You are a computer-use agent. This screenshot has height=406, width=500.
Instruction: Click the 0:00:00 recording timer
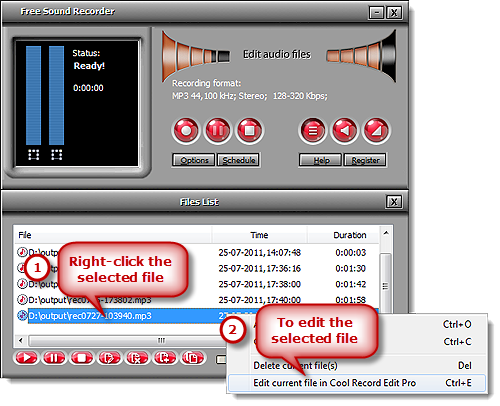88,88
